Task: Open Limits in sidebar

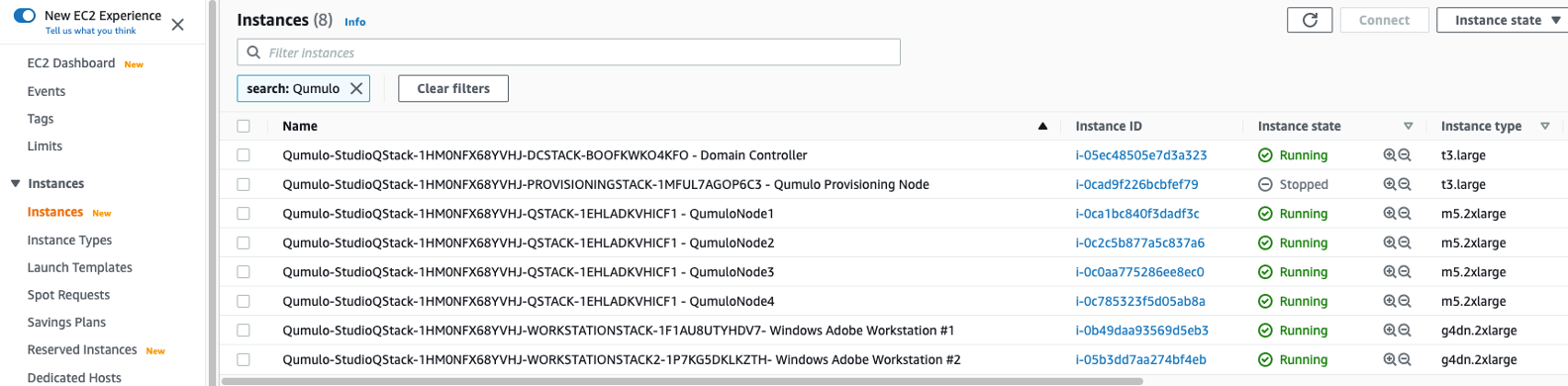Action: pos(45,146)
